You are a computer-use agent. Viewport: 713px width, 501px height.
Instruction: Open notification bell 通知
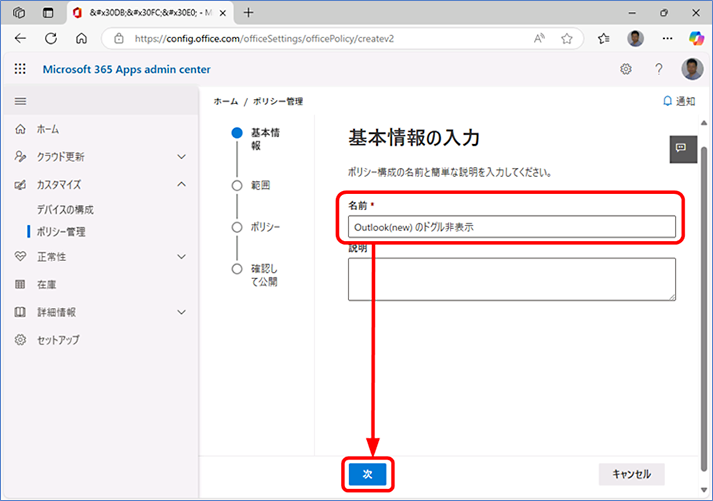(x=679, y=101)
